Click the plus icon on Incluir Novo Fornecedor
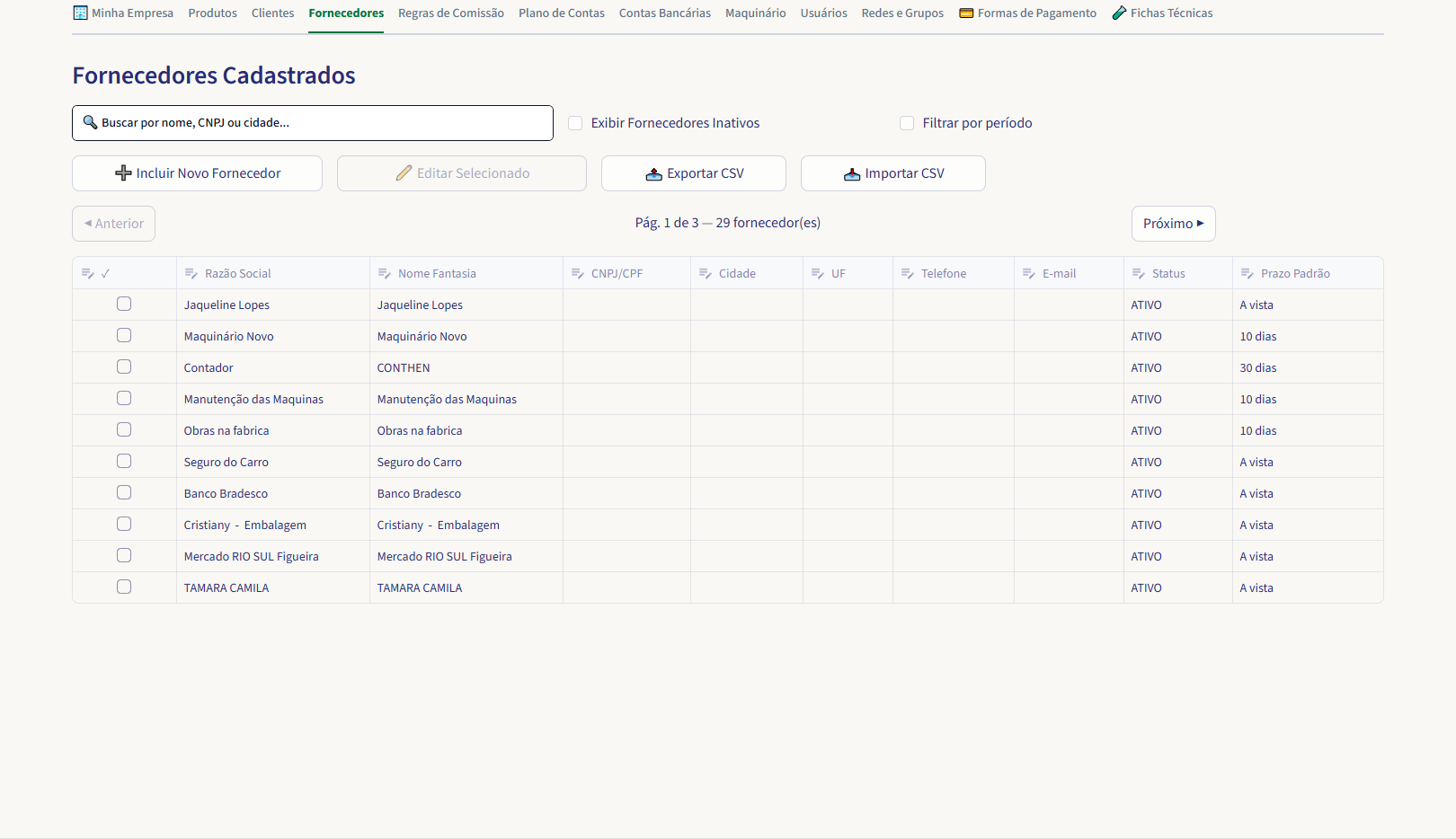 pos(124,173)
